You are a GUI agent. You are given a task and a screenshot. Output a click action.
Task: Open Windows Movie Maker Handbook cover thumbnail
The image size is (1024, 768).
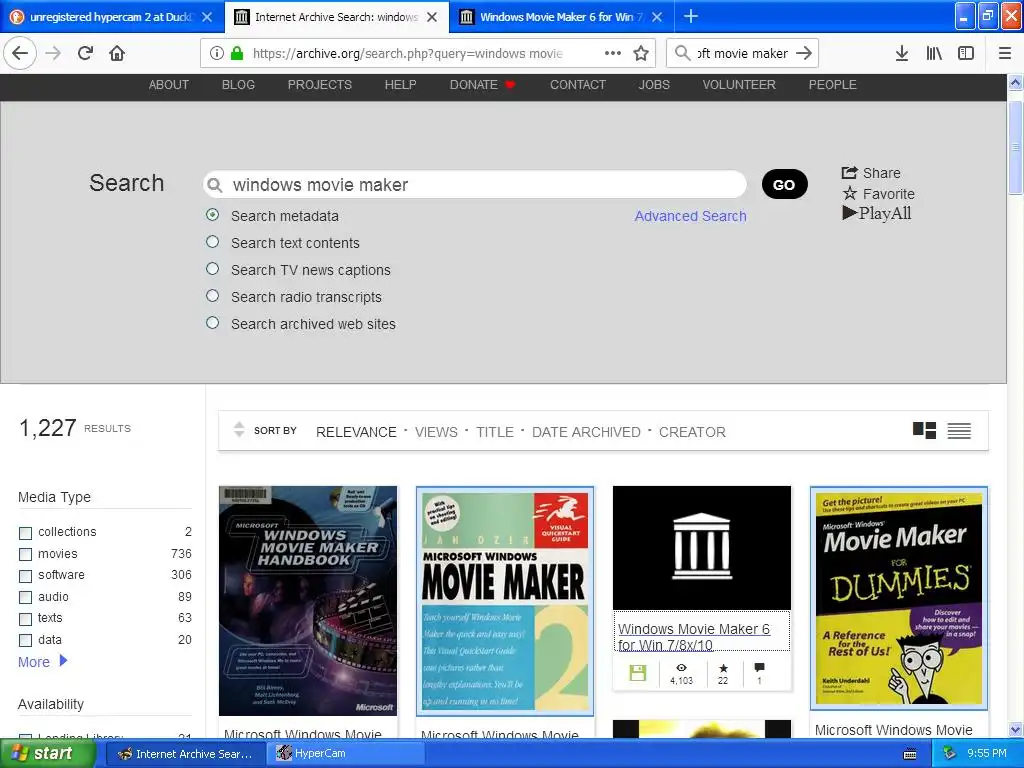(308, 601)
